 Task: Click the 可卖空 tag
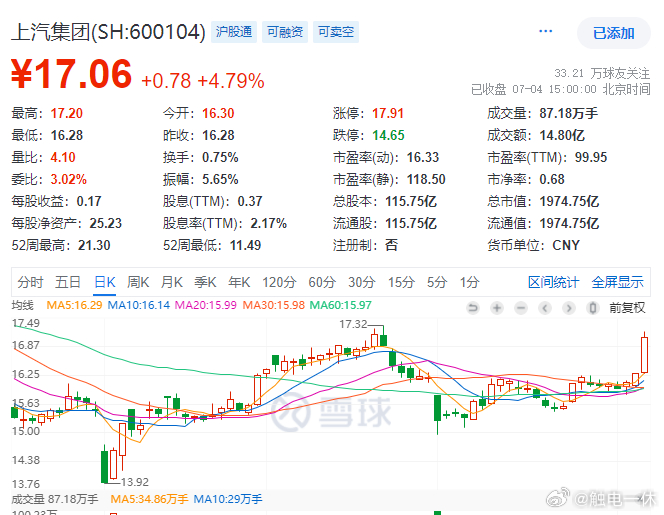click(336, 32)
